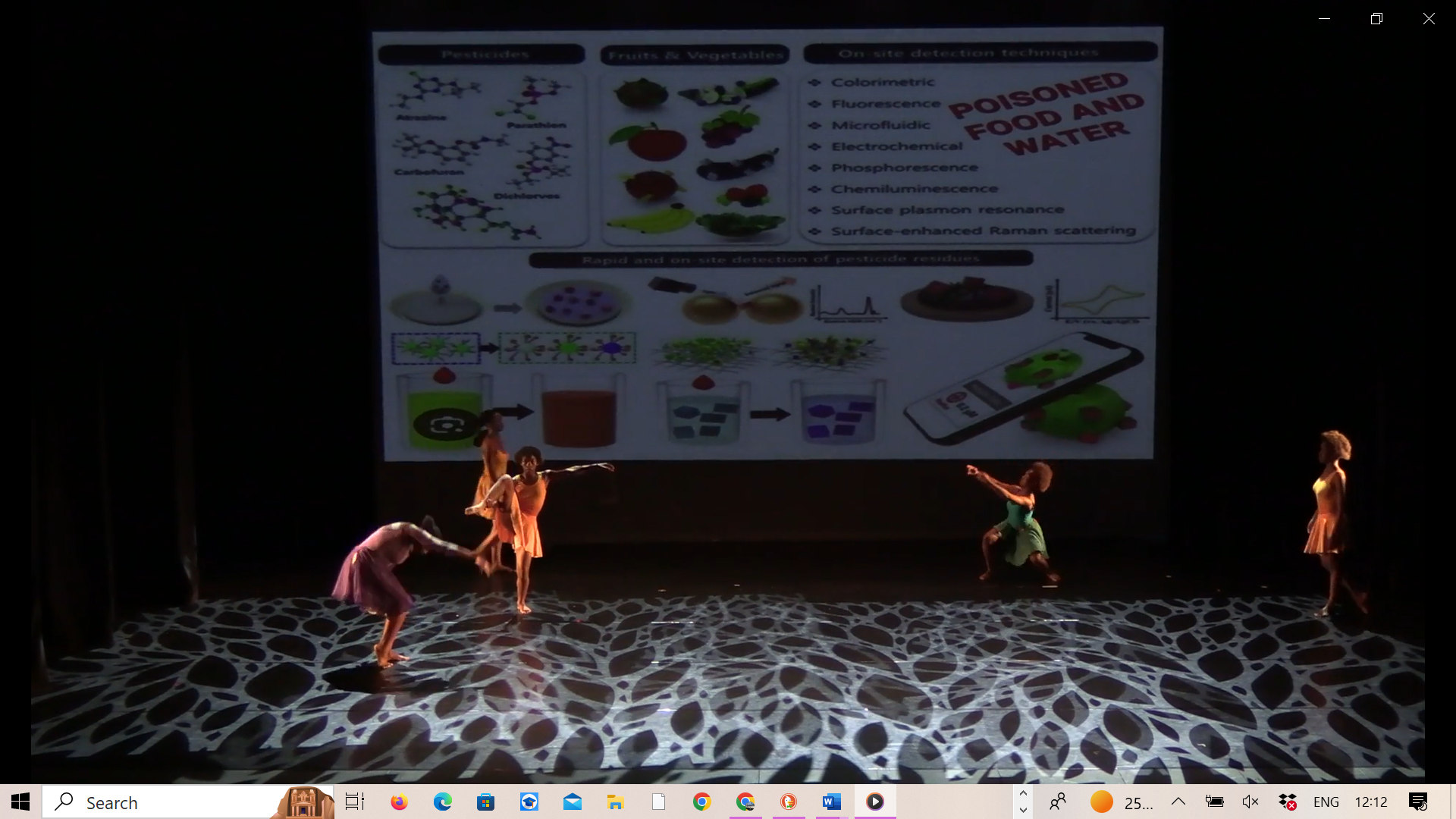
Task: Switch to Microsoft Word window
Action: 832,802
